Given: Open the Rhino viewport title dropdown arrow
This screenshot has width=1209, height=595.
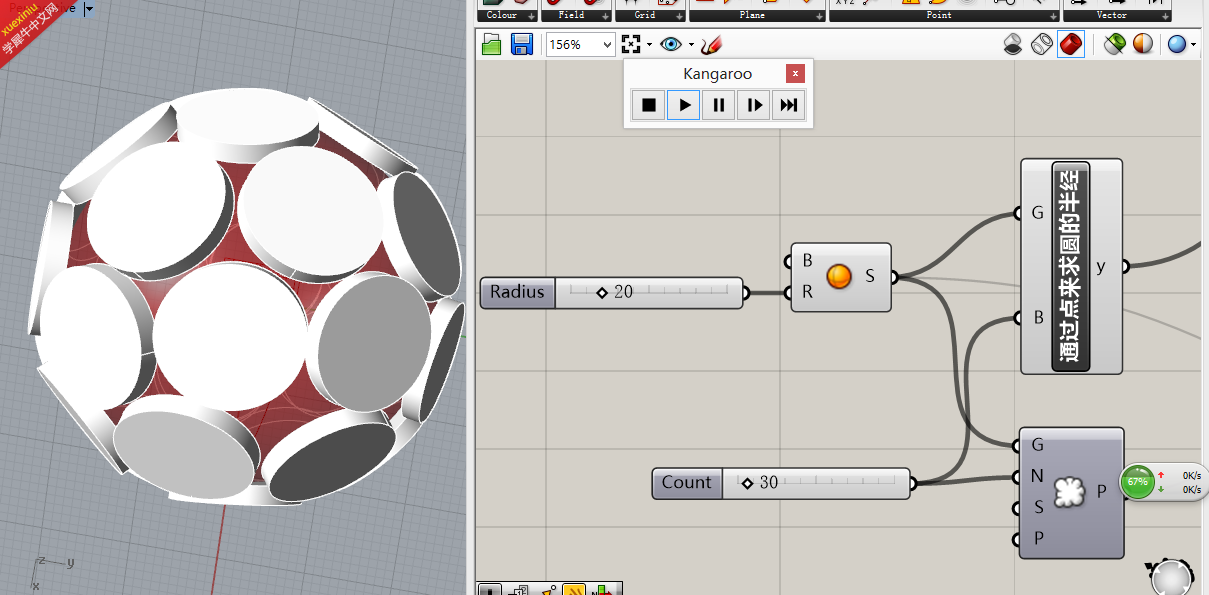Looking at the screenshot, I should pos(90,8).
